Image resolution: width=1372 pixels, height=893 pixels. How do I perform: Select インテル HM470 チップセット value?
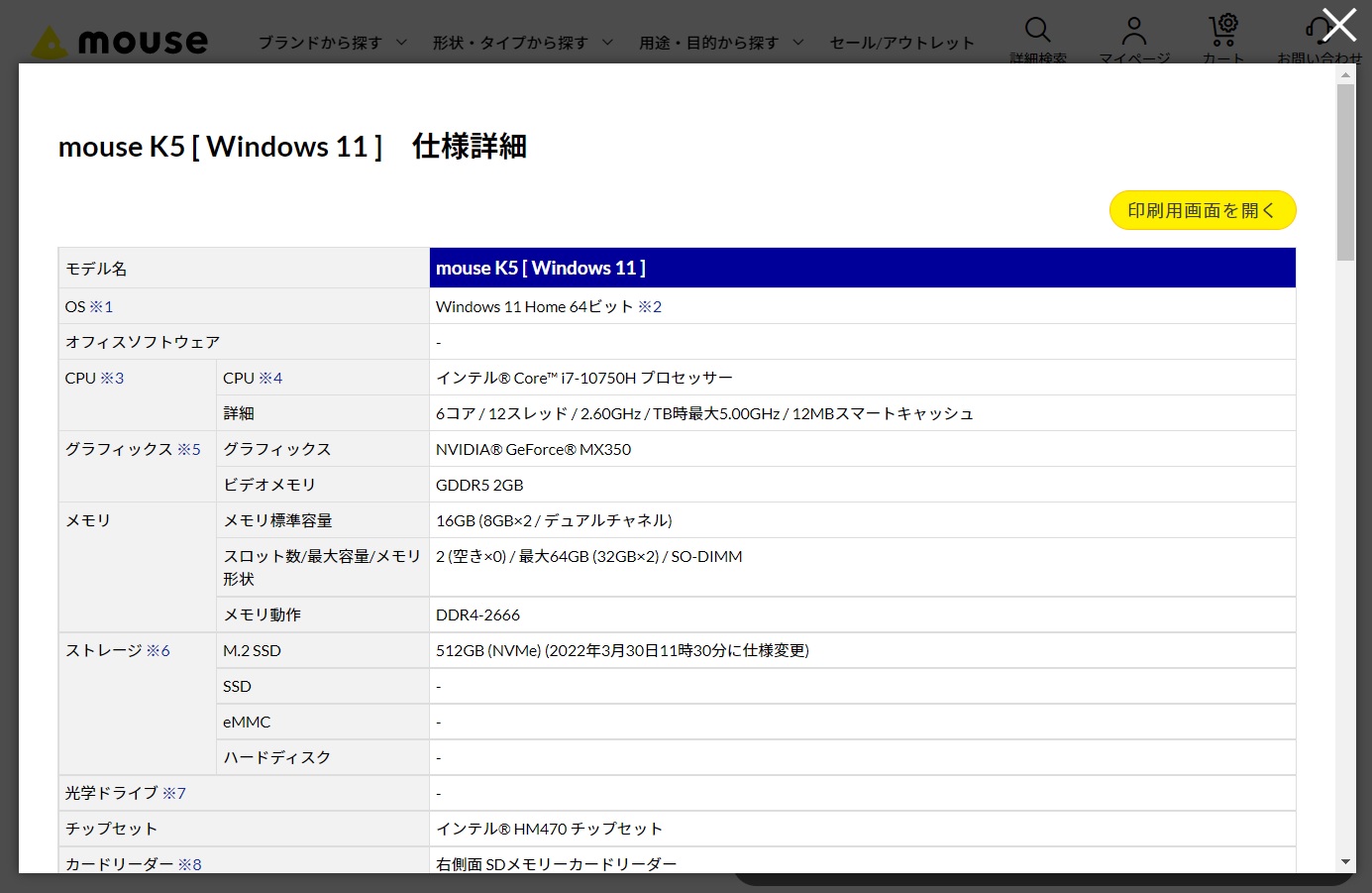coord(549,829)
